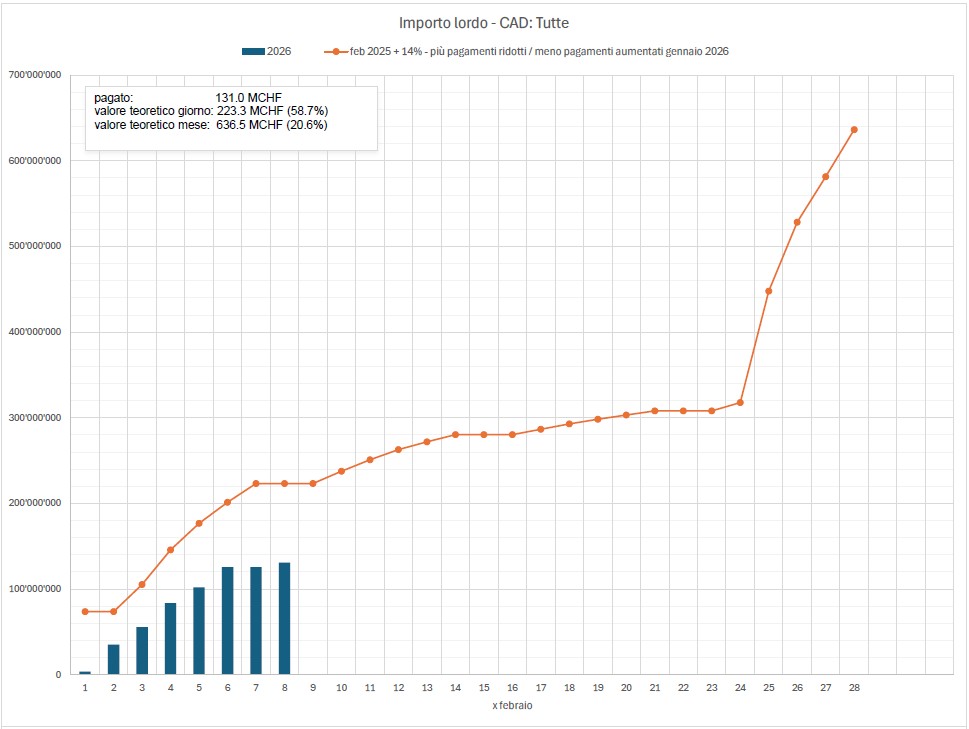Click the blue 2026 legend swatch

click(252, 51)
